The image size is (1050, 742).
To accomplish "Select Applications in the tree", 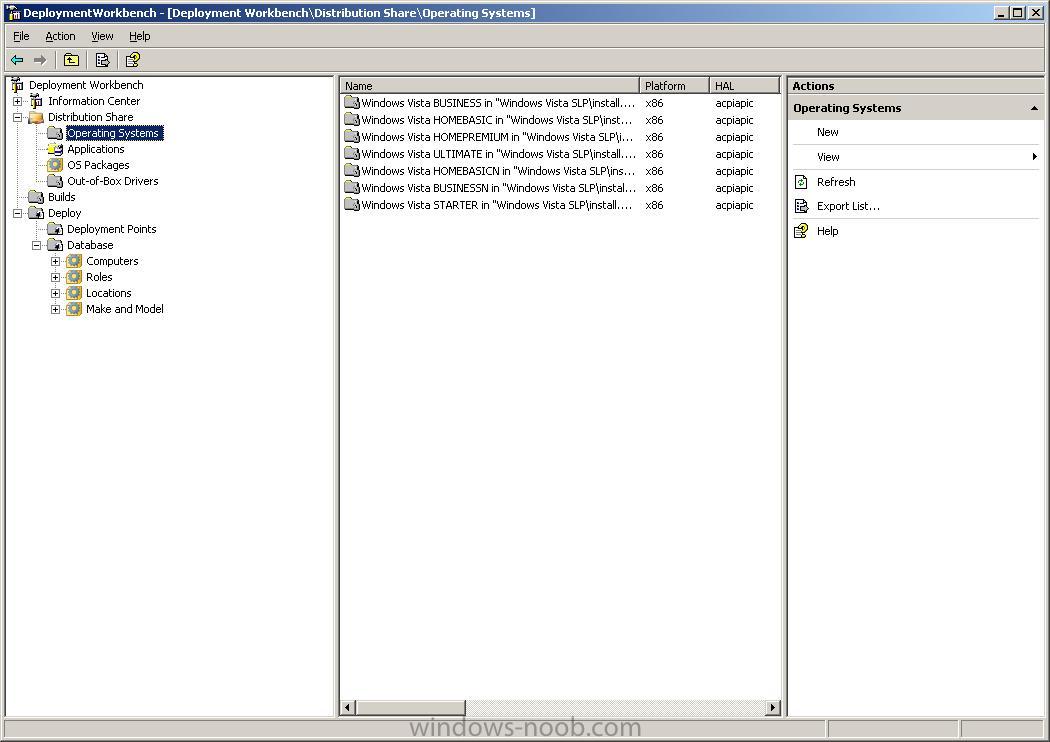I will [96, 149].
